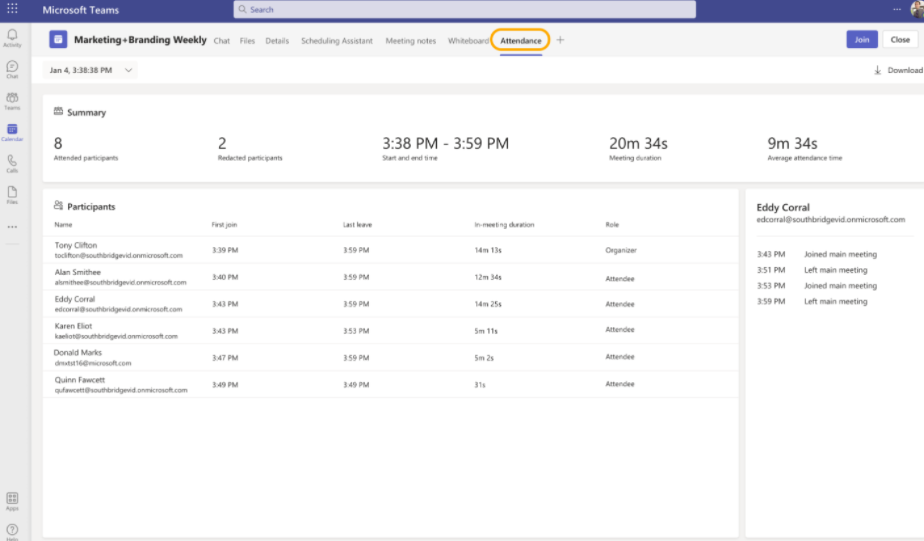The image size is (924, 541).
Task: Open the Calendar sidebar icon
Action: tap(12, 131)
